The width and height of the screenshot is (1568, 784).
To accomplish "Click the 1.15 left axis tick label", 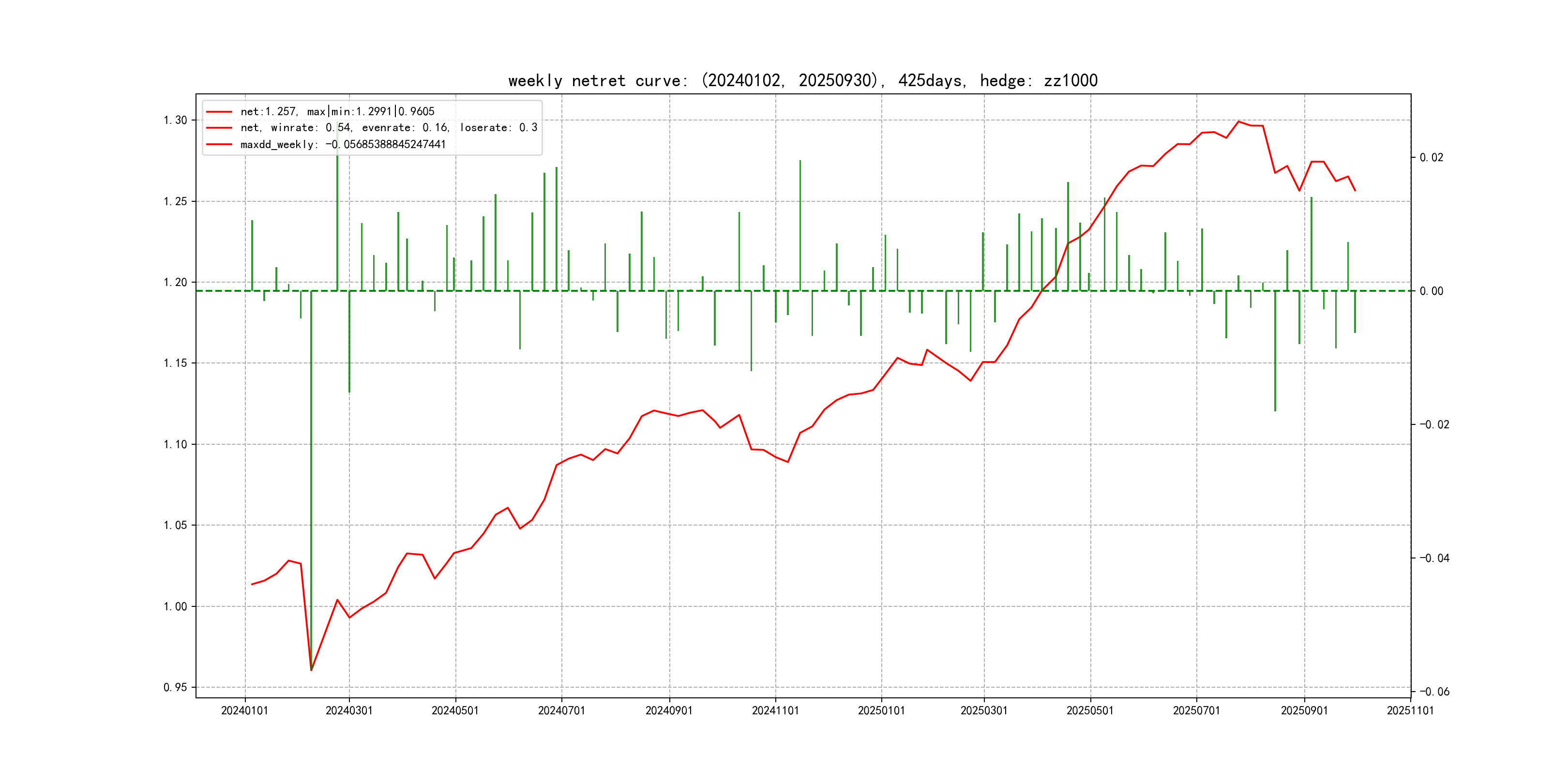I will tap(175, 363).
